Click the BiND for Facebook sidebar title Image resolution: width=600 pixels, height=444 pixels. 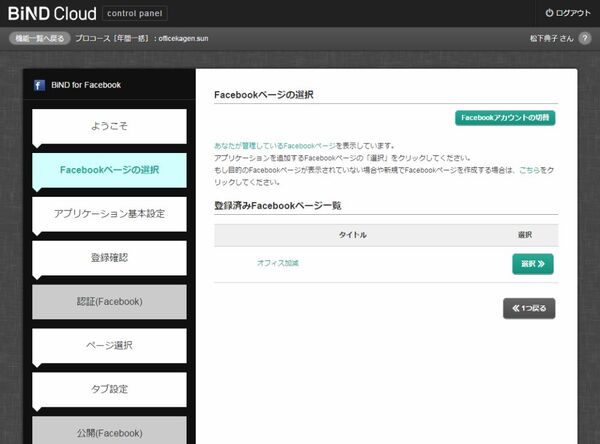[86, 85]
